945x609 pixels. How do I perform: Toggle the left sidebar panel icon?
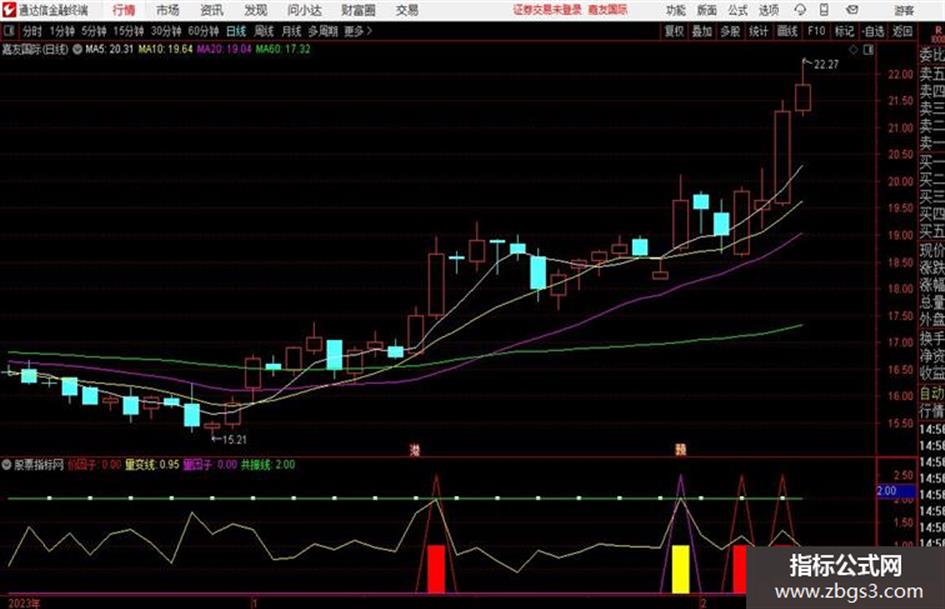coord(8,31)
